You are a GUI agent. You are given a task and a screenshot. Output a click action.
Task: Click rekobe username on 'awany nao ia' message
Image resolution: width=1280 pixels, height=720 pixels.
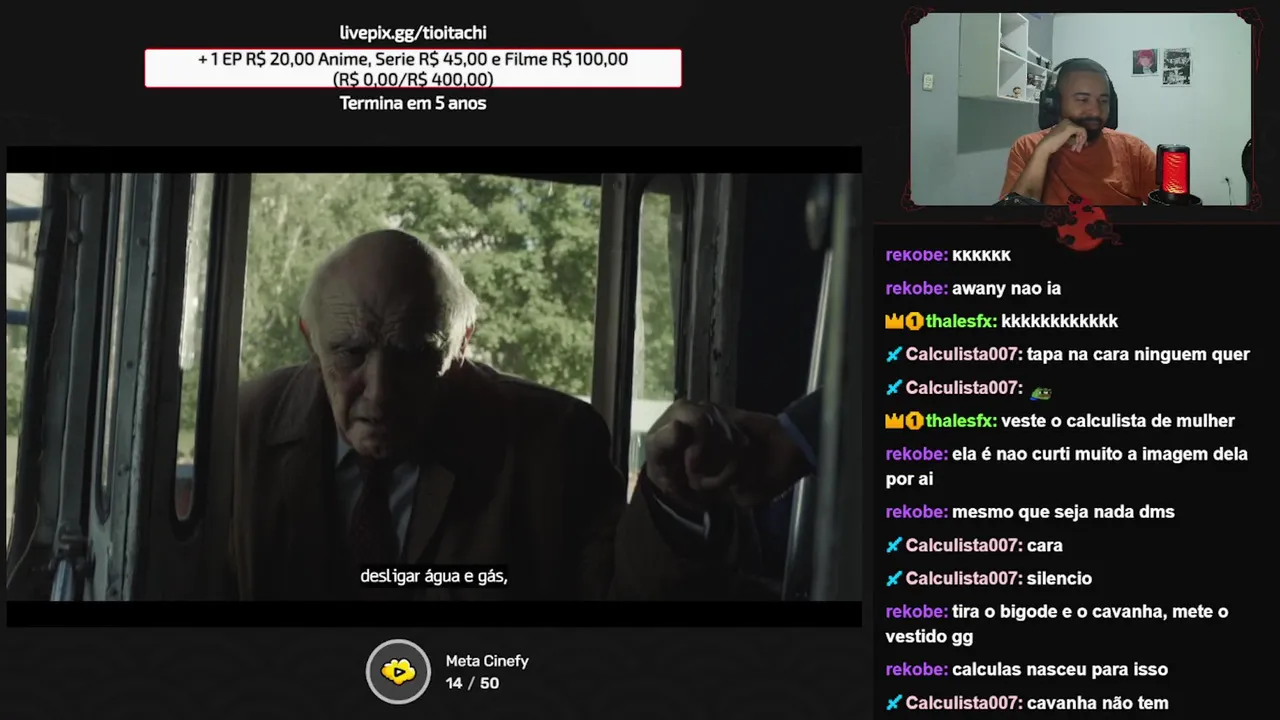pos(916,288)
